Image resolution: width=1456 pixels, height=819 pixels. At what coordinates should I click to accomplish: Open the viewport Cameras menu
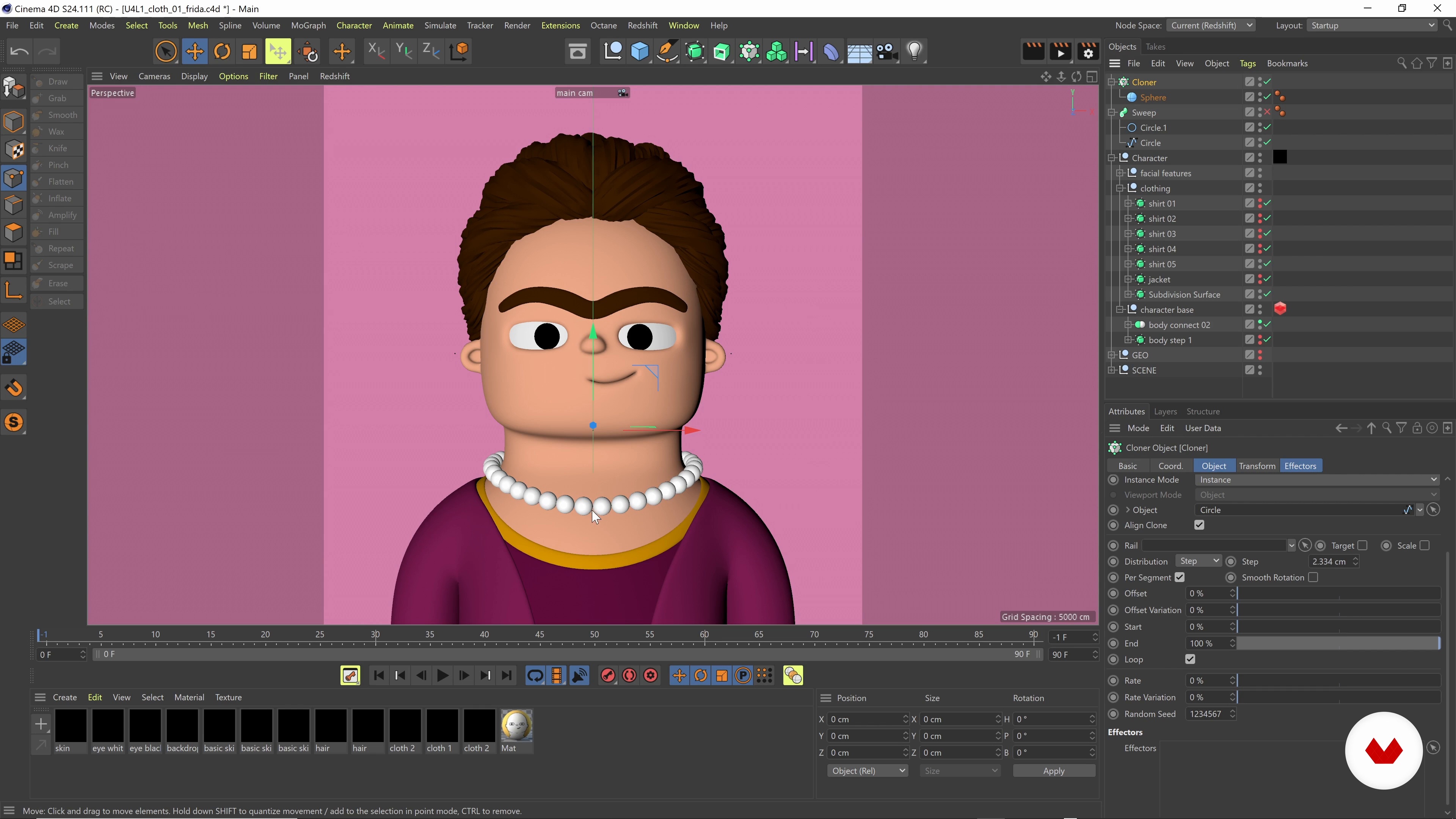[154, 76]
